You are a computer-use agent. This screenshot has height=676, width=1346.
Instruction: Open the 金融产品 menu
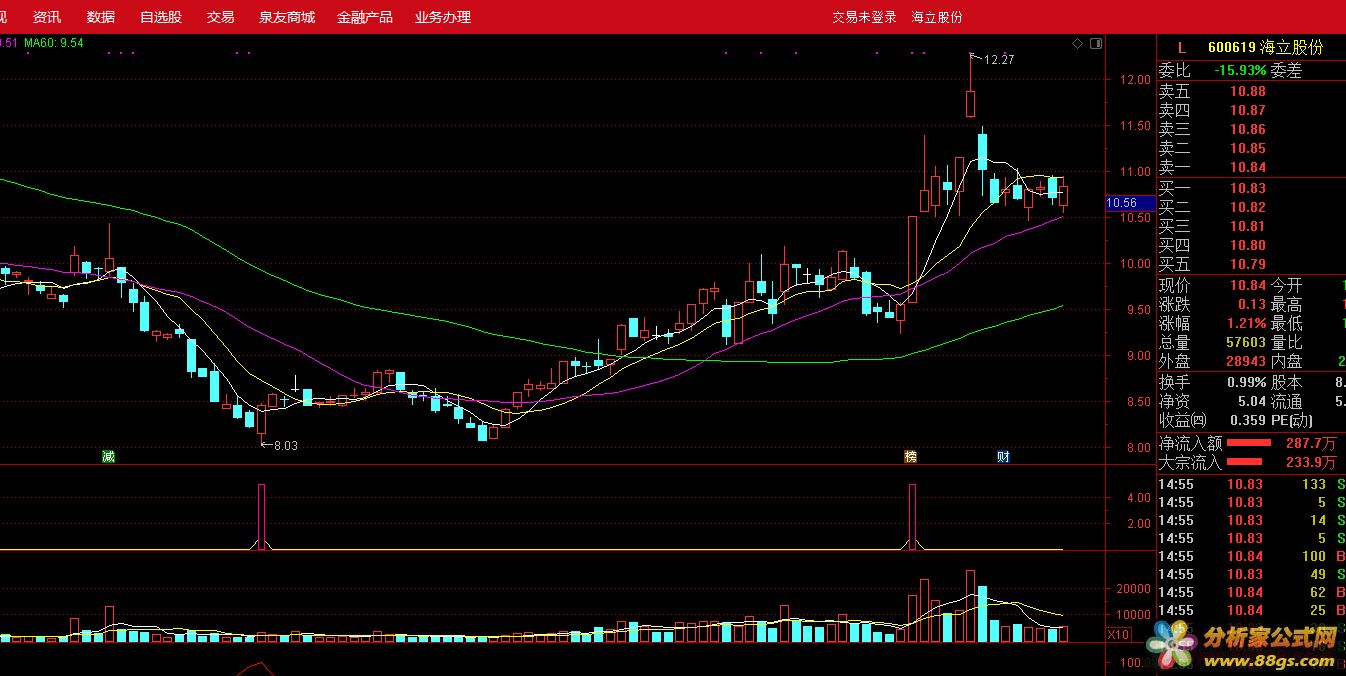tap(365, 17)
